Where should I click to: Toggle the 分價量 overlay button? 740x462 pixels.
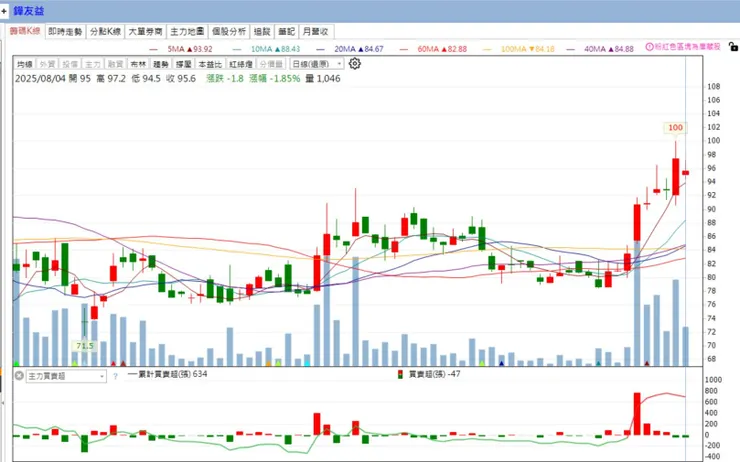click(271, 64)
